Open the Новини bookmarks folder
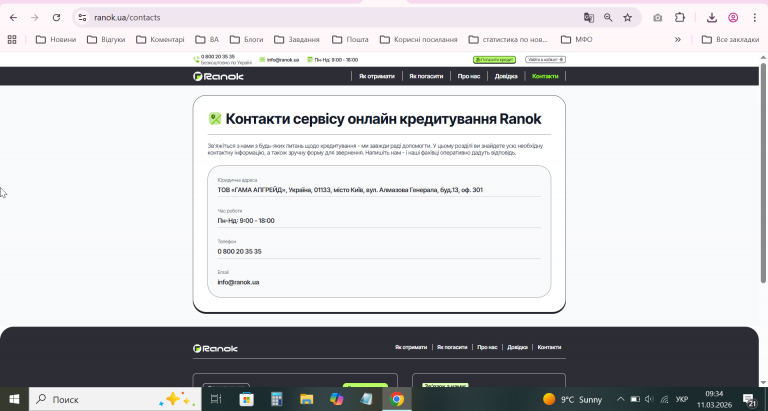Image resolution: width=768 pixels, height=411 pixels. [x=56, y=39]
